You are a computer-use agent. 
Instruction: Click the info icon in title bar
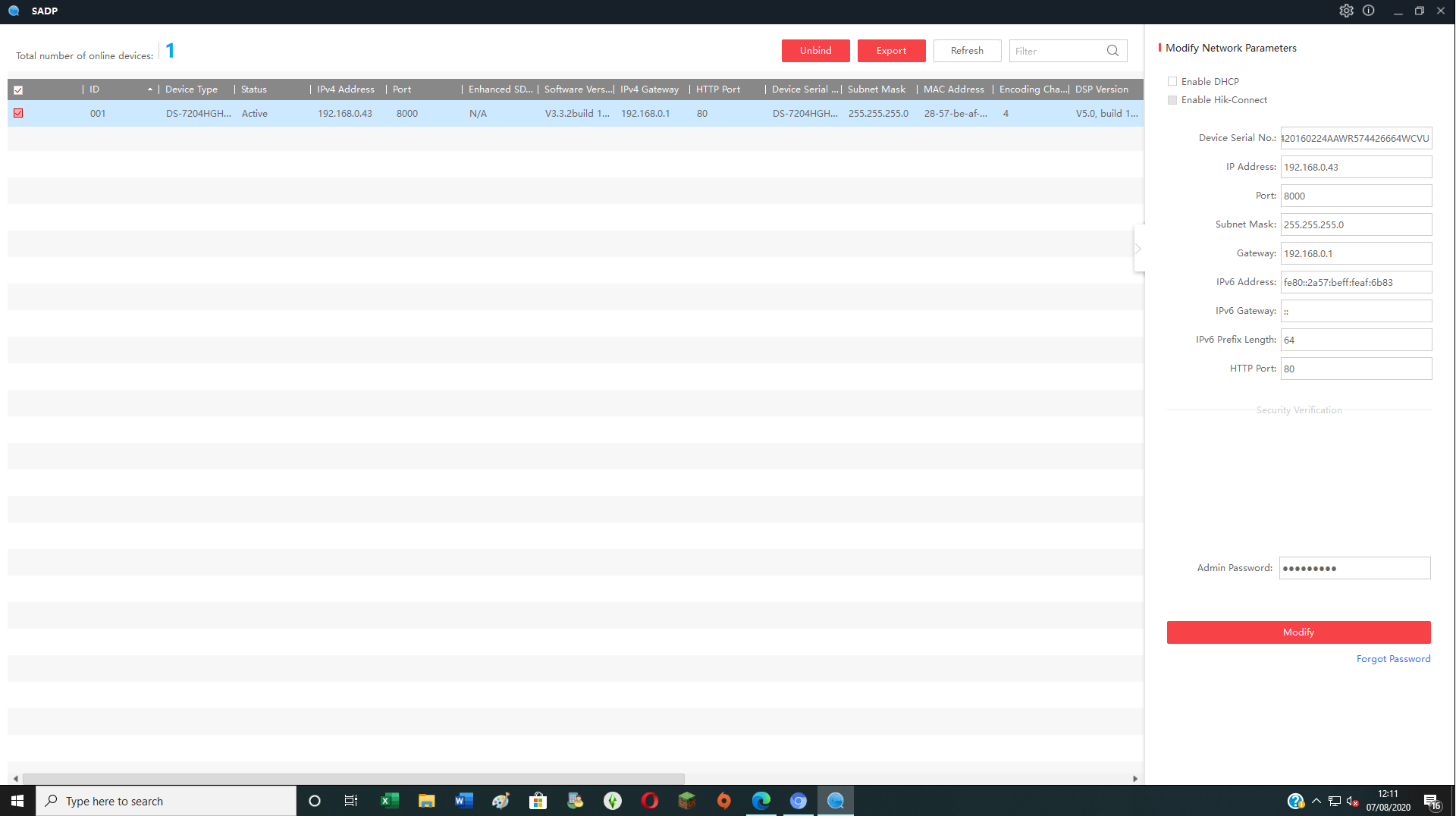point(1369,11)
